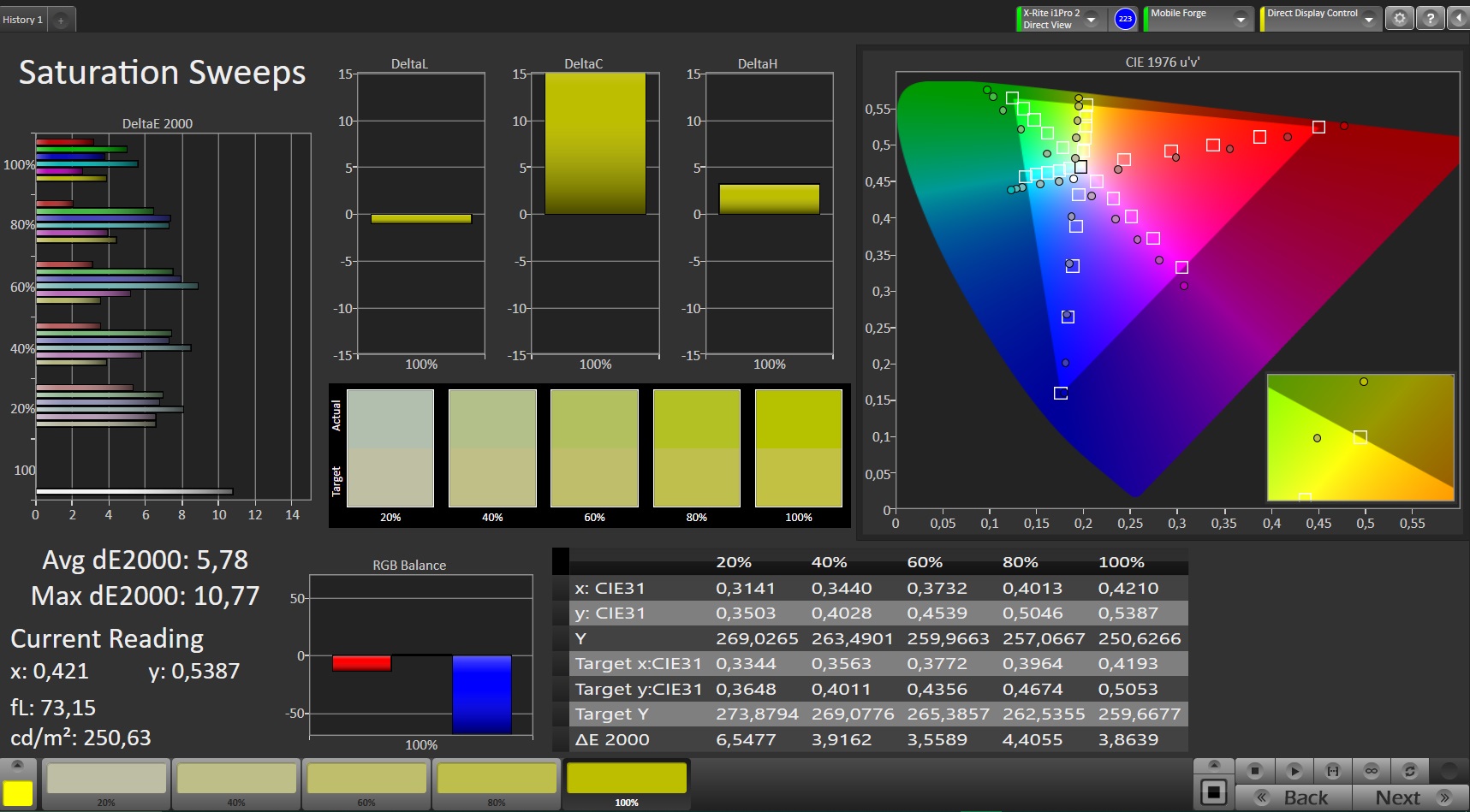Click the refresh loop icon
Image resolution: width=1470 pixels, height=812 pixels.
(x=1410, y=771)
